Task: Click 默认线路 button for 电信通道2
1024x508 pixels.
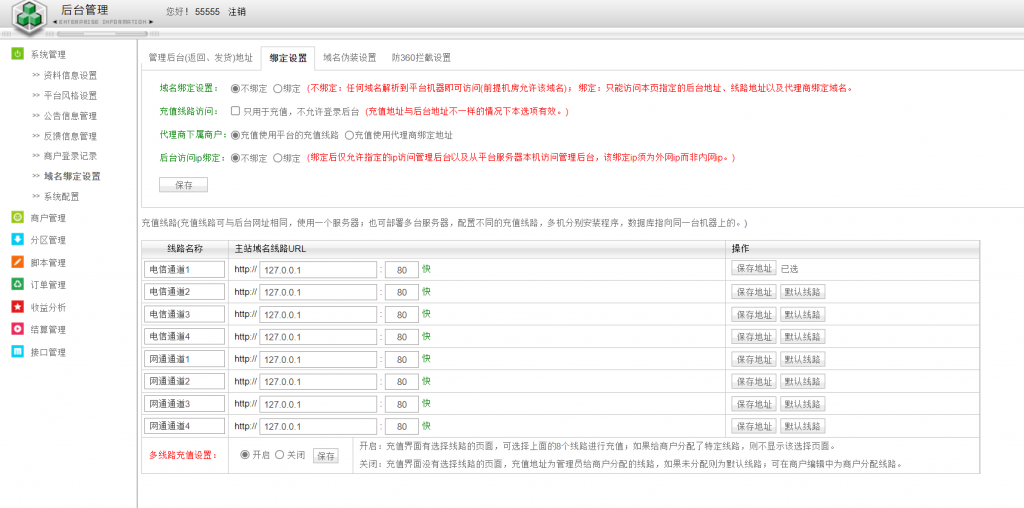Action: pyautogui.click(x=802, y=292)
